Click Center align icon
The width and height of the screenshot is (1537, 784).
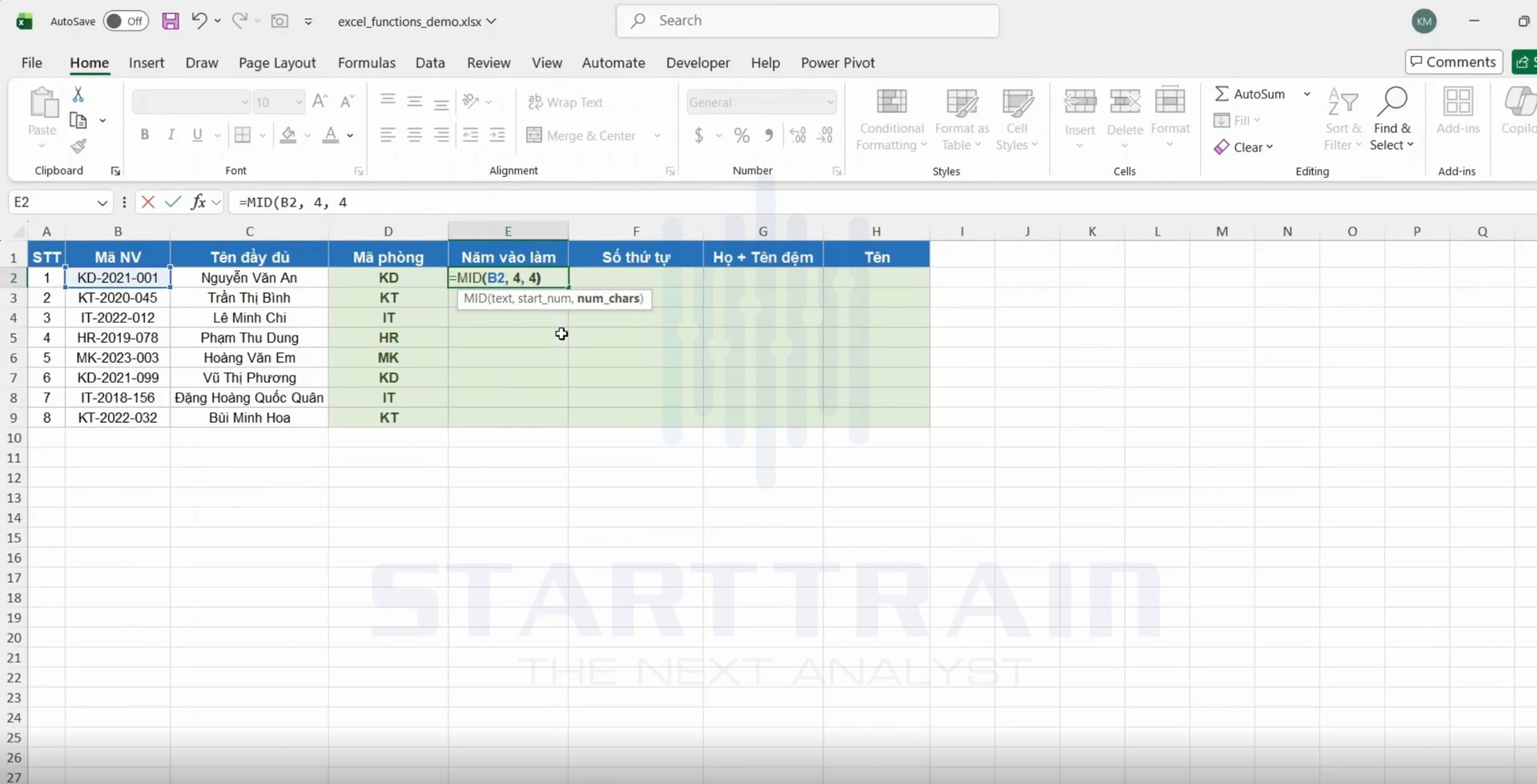(414, 135)
